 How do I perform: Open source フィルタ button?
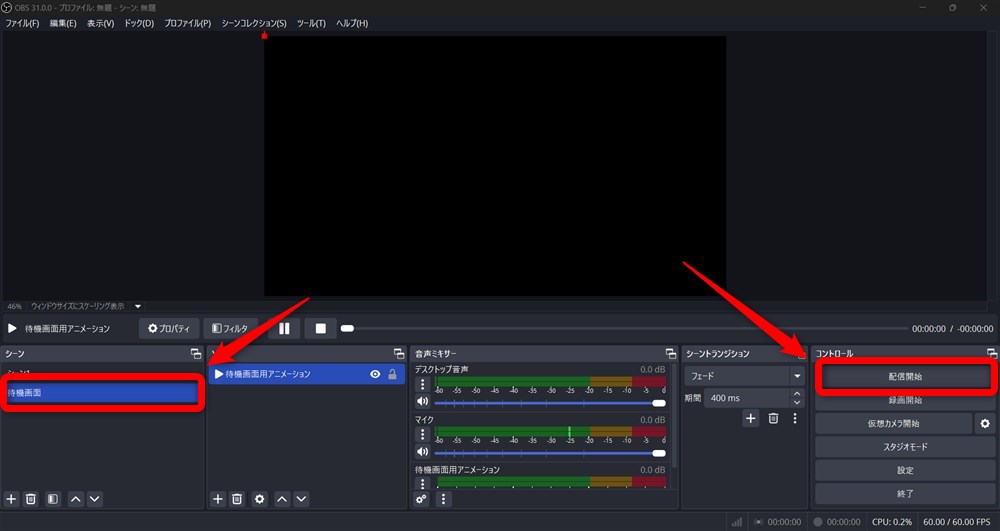pyautogui.click(x=230, y=328)
